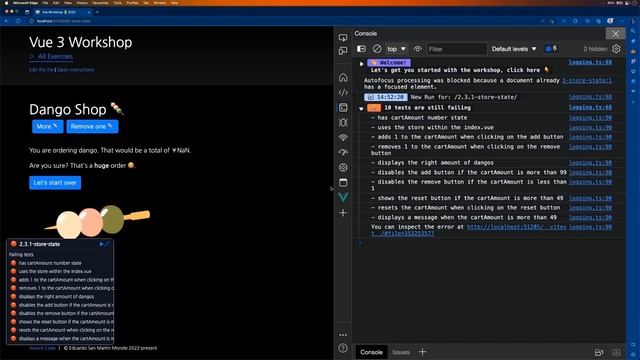Screen dimensions: 640x360
Task: Open the History menu in menu bar
Action: coord(82,3)
